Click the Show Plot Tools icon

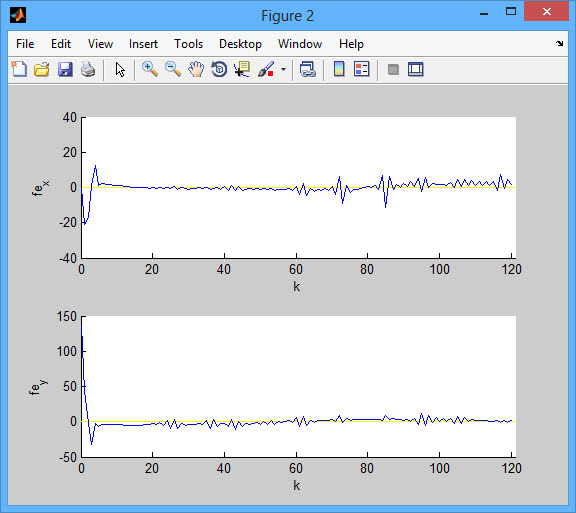pos(416,69)
